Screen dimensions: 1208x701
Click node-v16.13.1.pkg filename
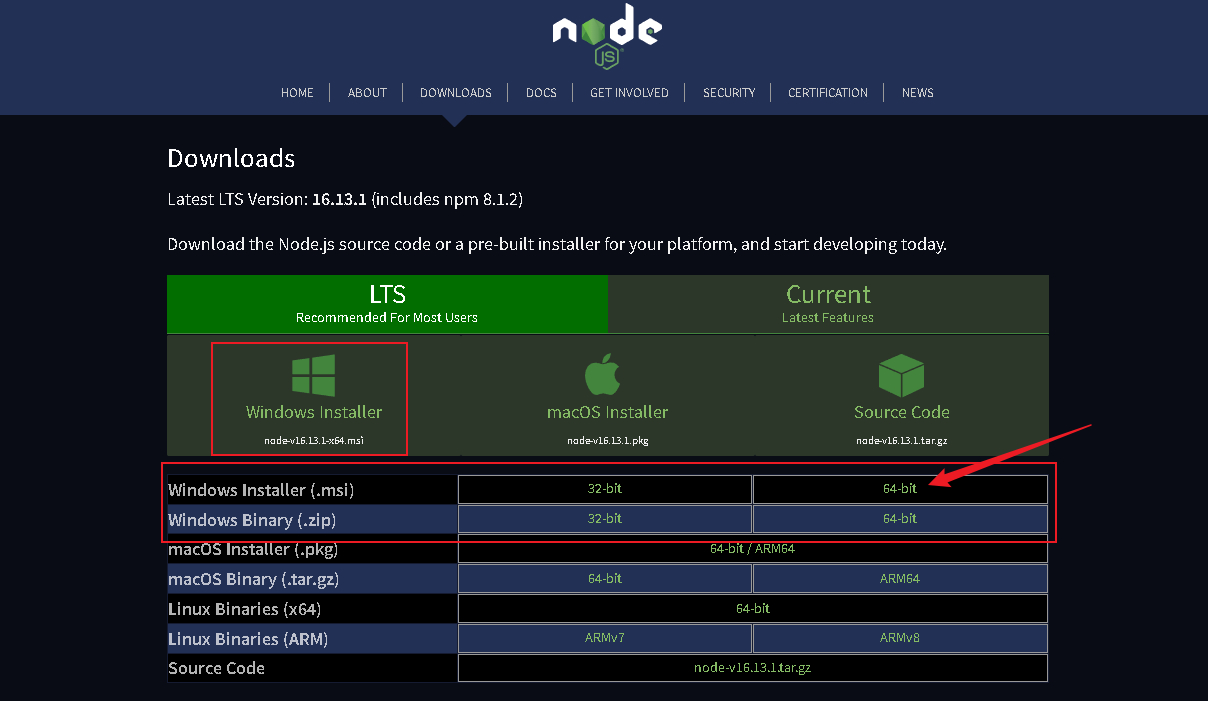pyautogui.click(x=607, y=440)
